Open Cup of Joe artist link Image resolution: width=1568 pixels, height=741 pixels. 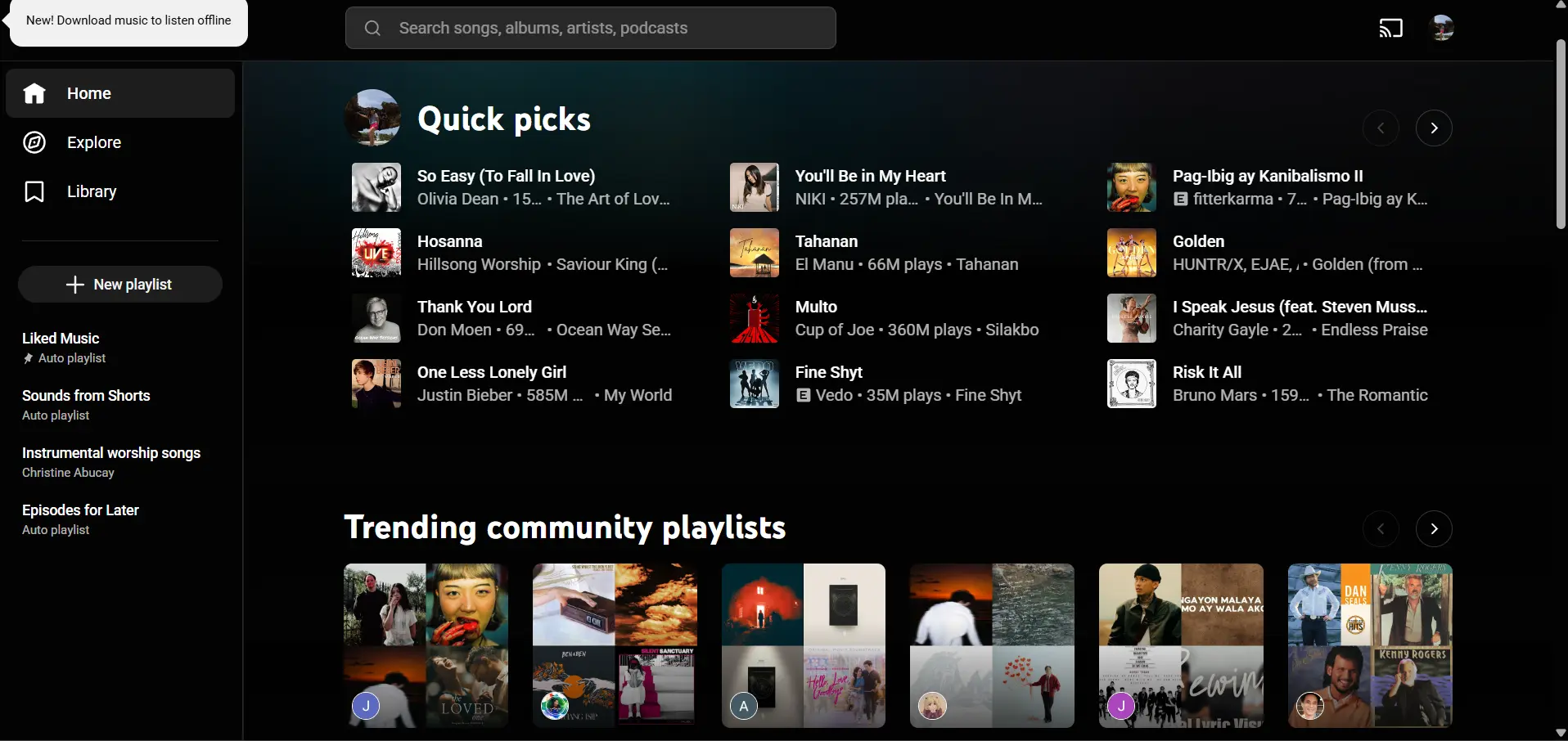click(x=835, y=330)
